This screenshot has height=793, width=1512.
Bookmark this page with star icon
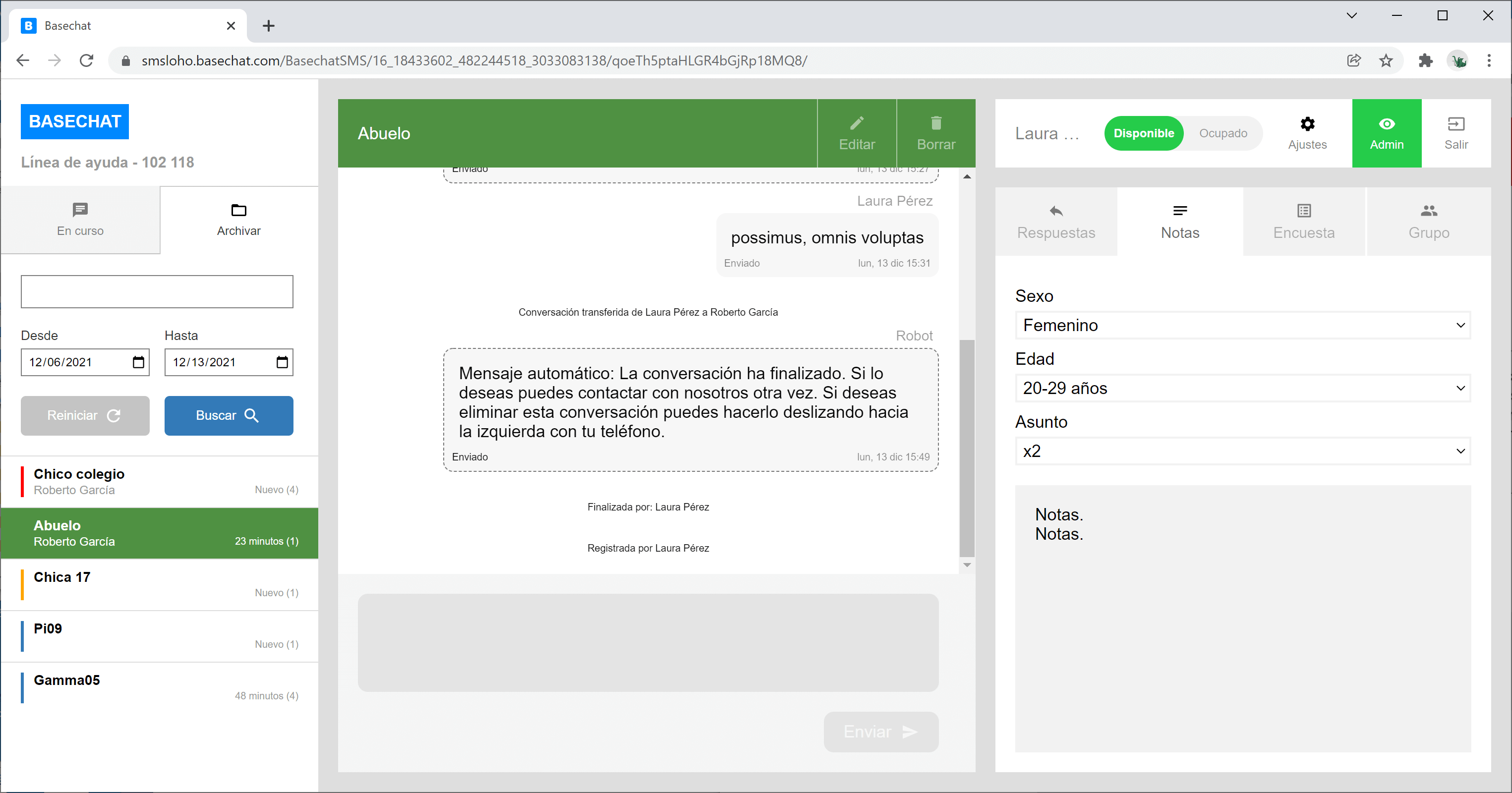pyautogui.click(x=1385, y=60)
